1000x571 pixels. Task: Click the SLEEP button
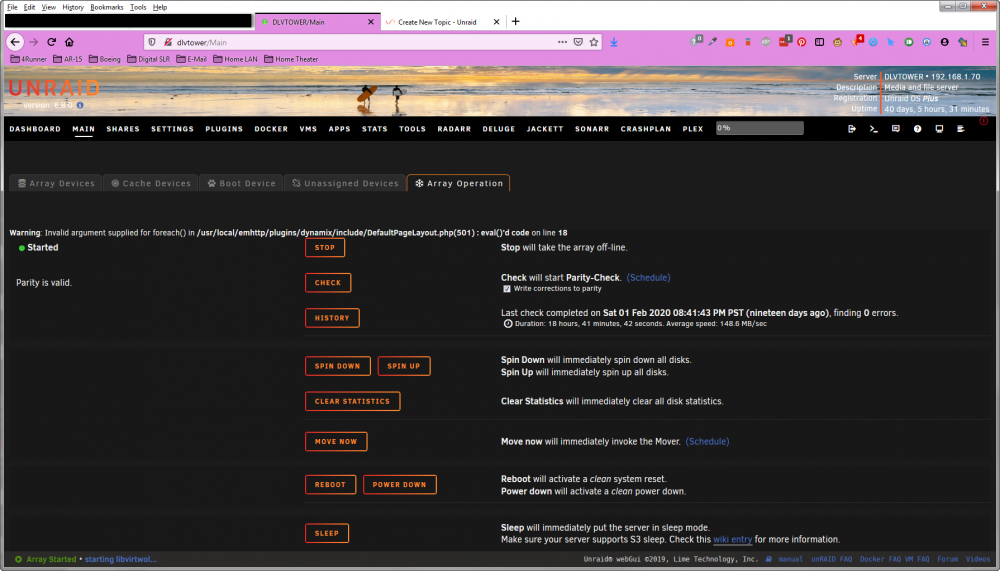(x=327, y=533)
